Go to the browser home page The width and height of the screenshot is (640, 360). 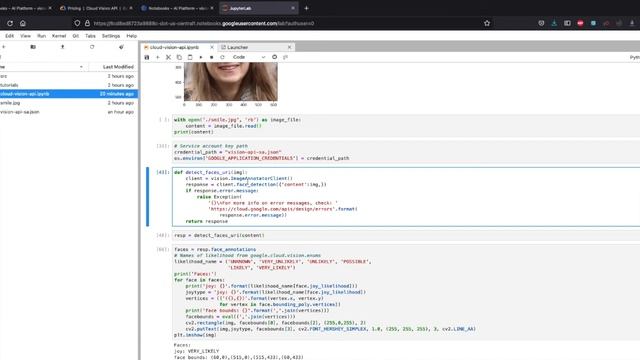click(x=23, y=23)
